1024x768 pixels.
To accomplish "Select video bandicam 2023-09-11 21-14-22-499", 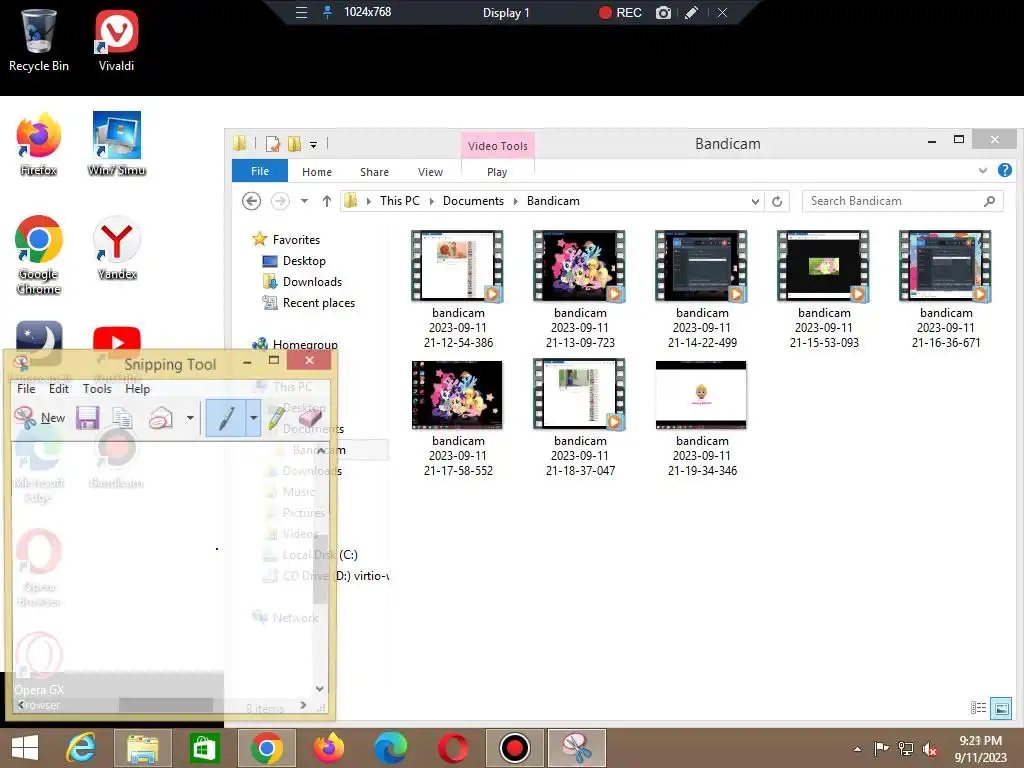I will (702, 290).
